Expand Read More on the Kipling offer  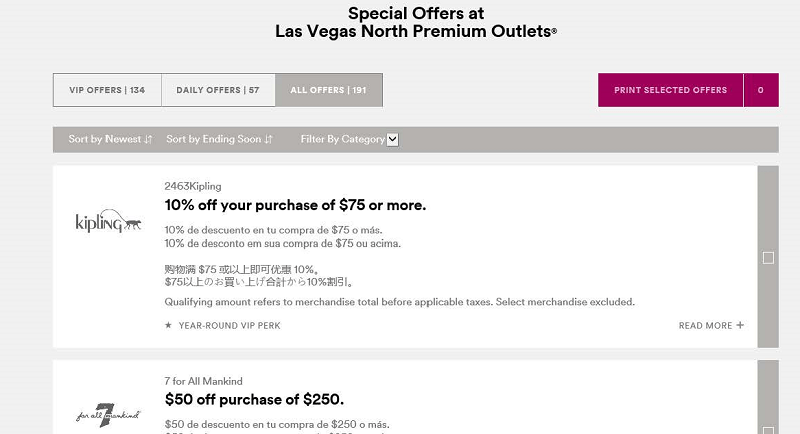(711, 325)
